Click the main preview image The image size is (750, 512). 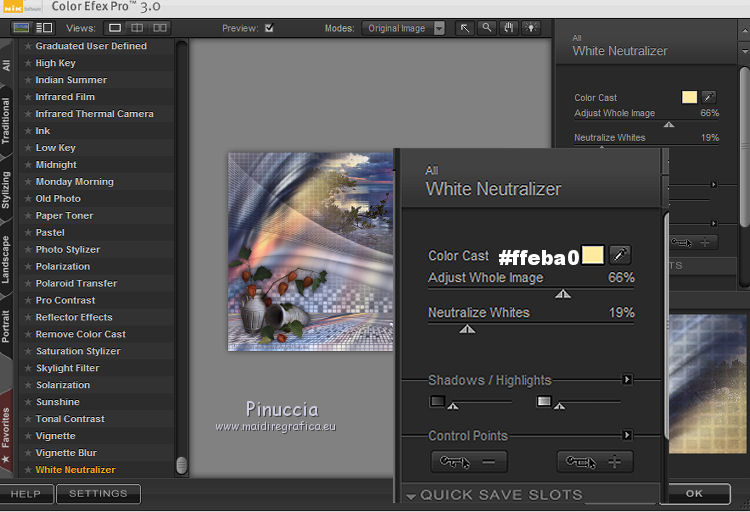click(311, 252)
